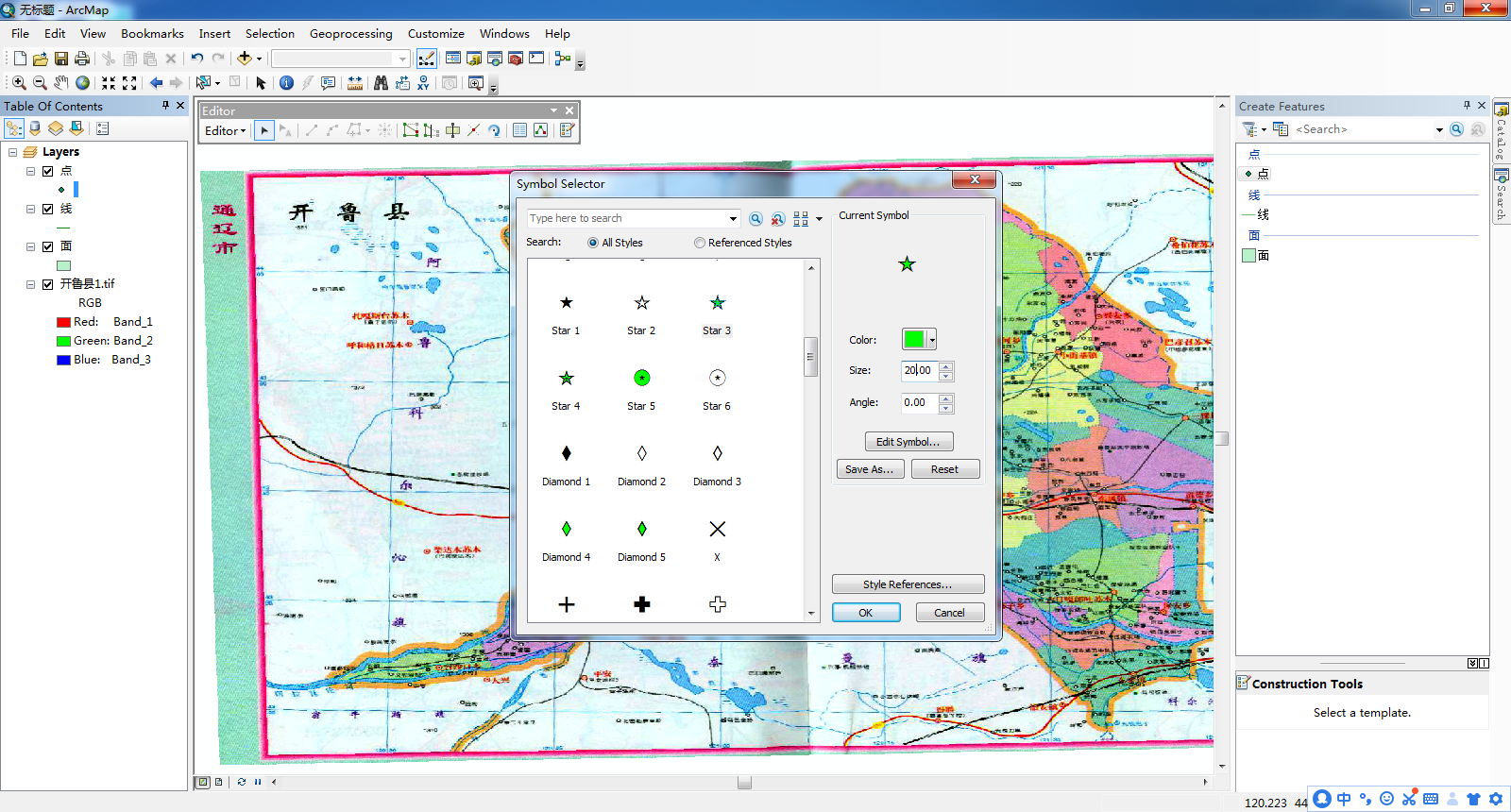The height and width of the screenshot is (812, 1511).
Task: Toggle visibility of 面 layer
Action: click(47, 246)
